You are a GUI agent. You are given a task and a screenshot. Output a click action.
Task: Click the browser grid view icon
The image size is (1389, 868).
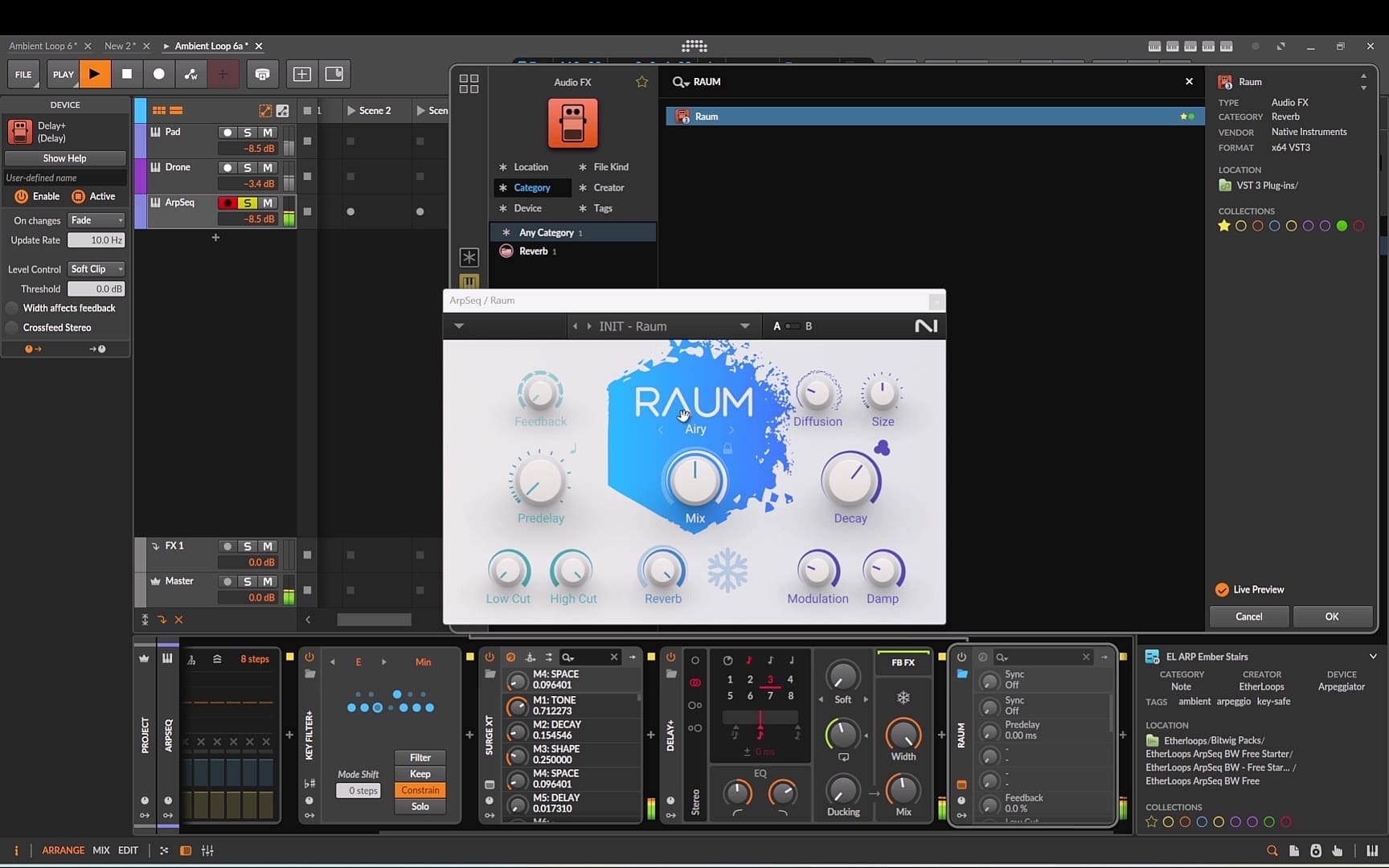(x=469, y=83)
